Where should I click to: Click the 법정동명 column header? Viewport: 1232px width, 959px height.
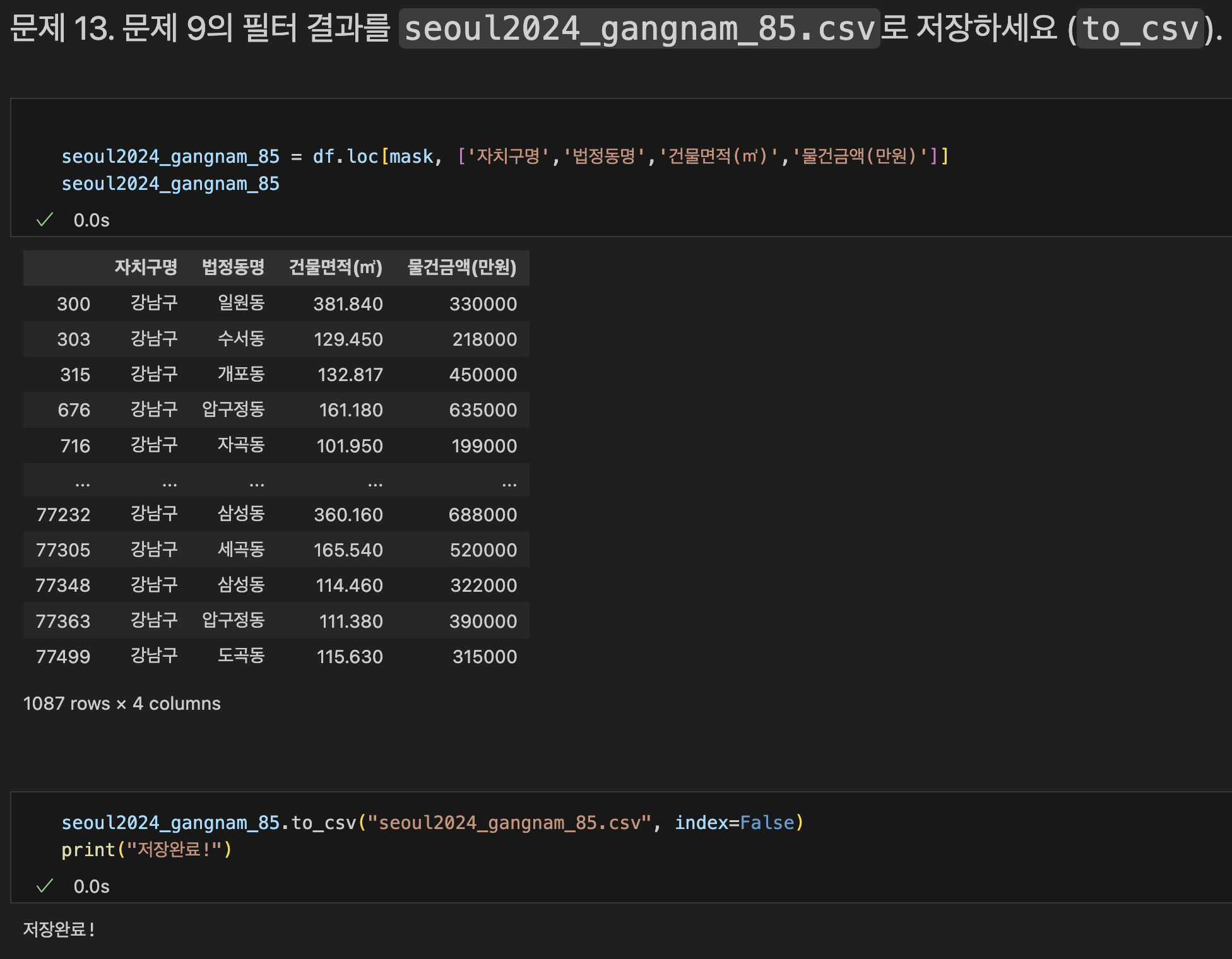point(233,268)
